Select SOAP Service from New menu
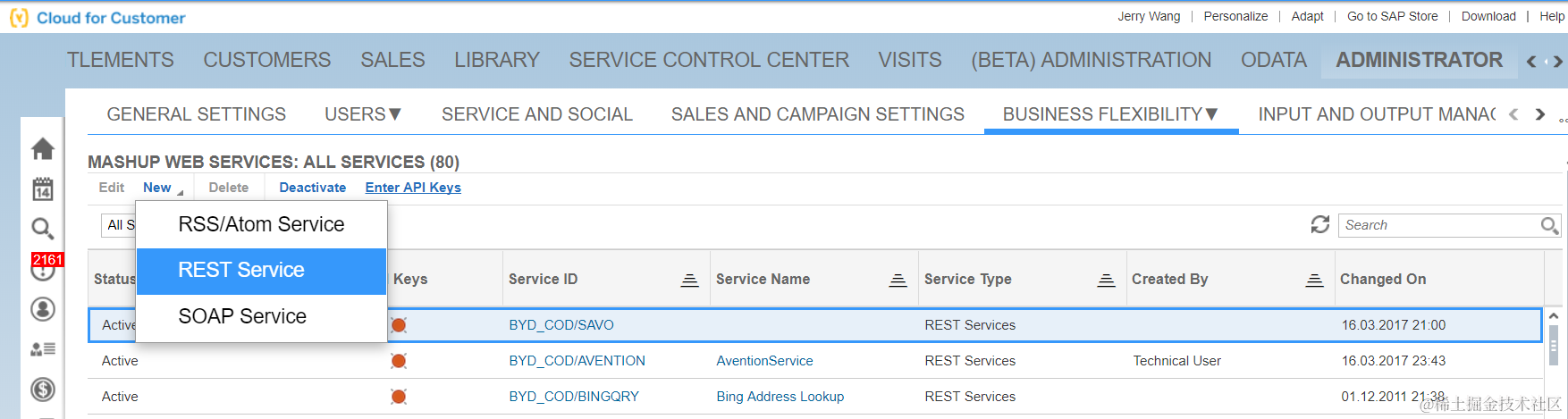The width and height of the screenshot is (1568, 419). (261, 316)
